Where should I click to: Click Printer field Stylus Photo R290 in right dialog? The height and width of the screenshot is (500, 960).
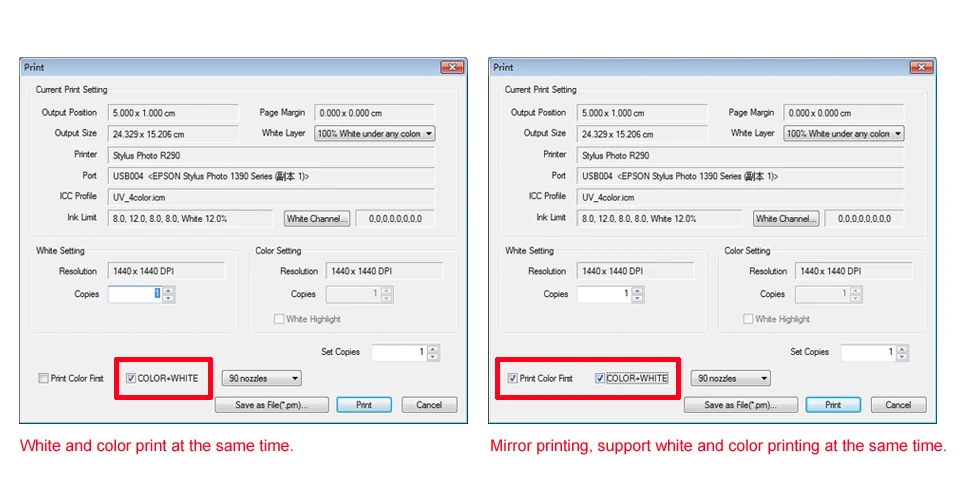(740, 155)
